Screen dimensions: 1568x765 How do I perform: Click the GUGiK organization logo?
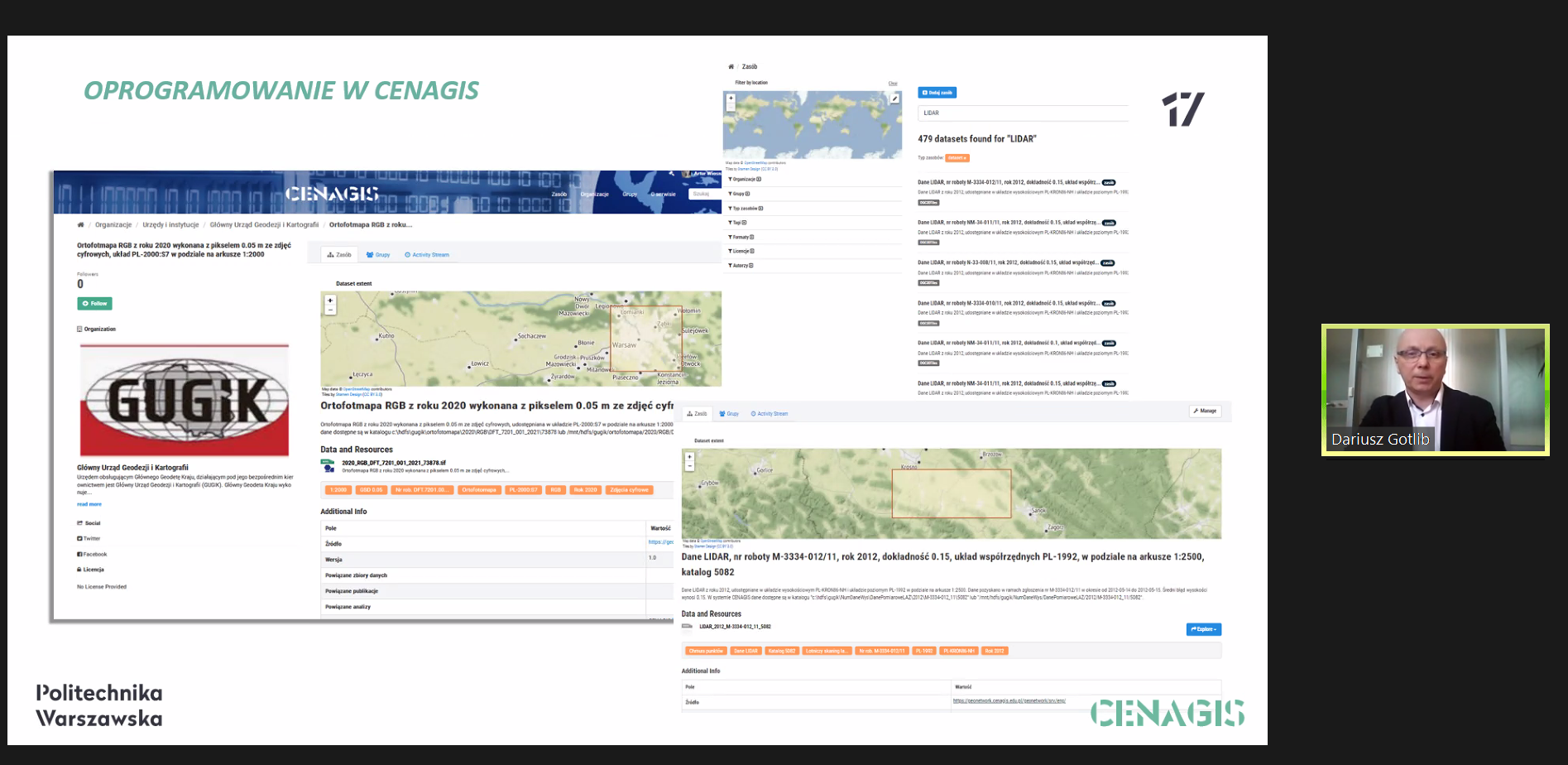point(185,401)
